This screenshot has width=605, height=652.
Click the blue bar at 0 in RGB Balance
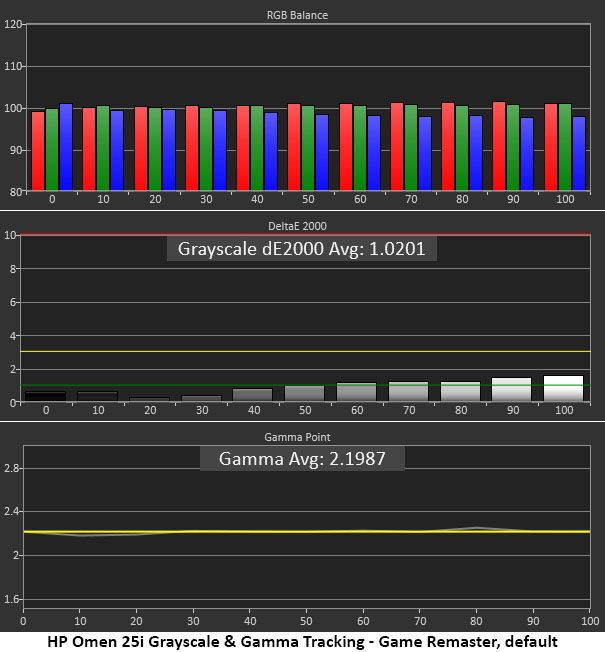point(66,147)
